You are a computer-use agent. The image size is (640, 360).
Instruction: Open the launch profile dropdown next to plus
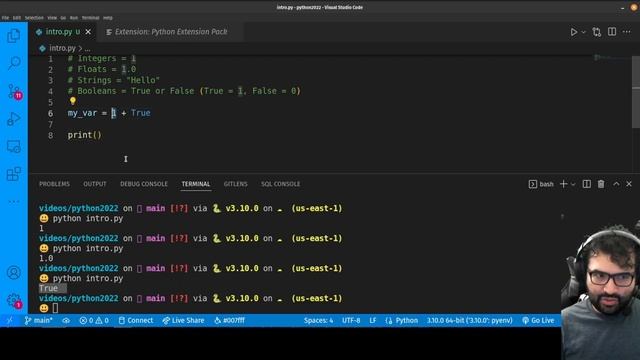(573, 184)
